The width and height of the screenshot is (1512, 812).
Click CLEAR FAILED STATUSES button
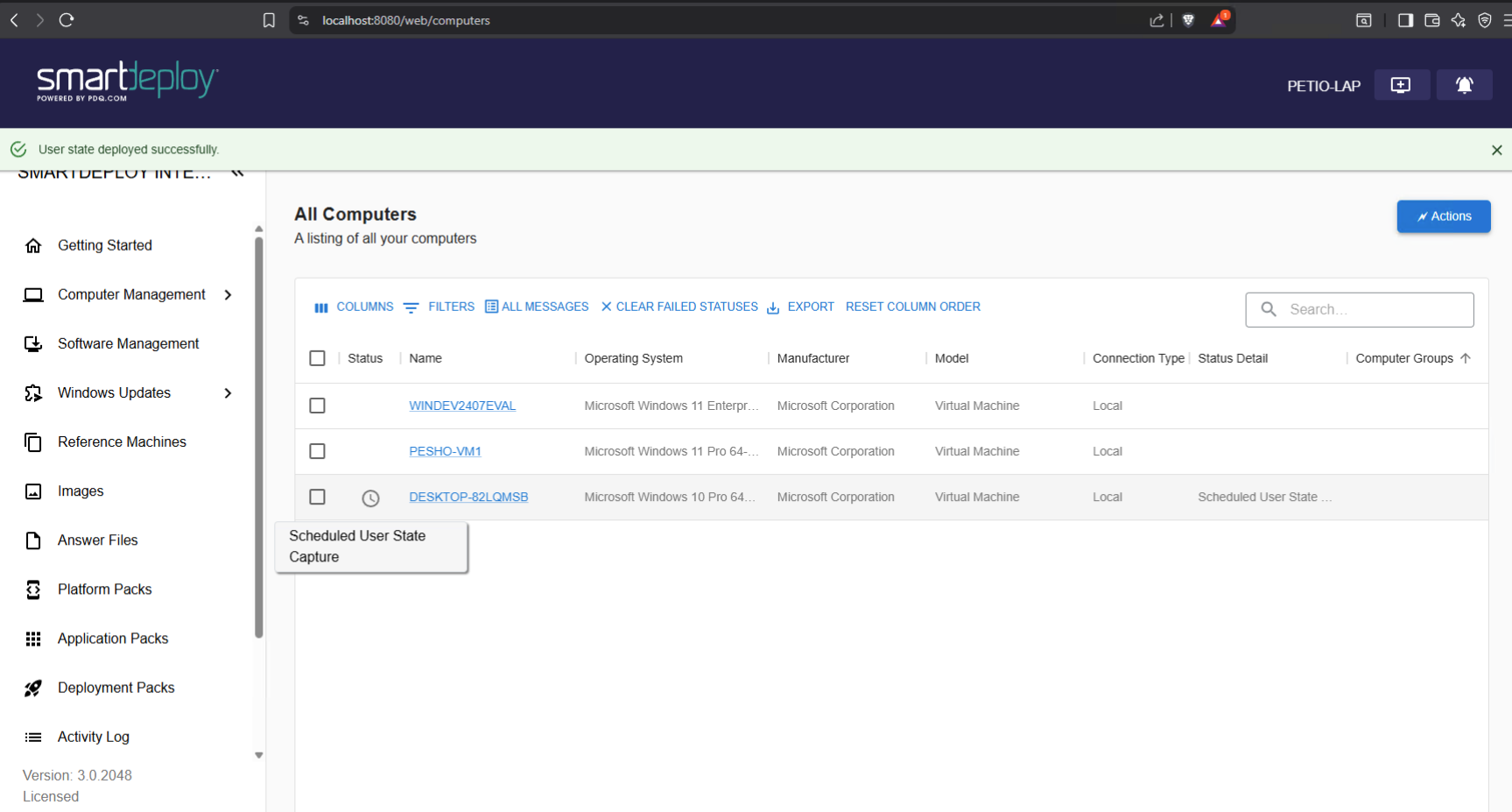click(679, 307)
